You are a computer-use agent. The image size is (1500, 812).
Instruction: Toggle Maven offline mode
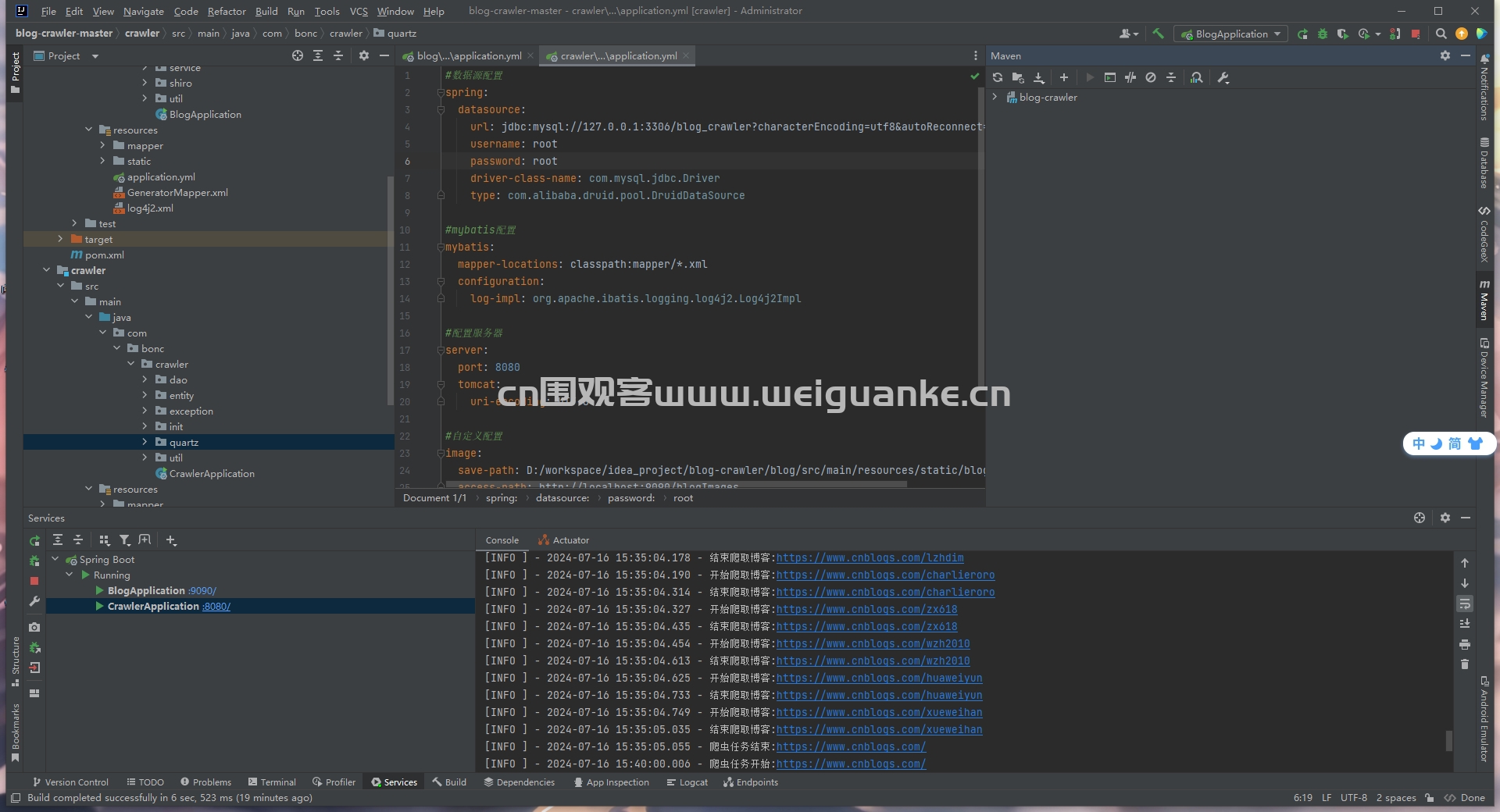[x=1130, y=77]
